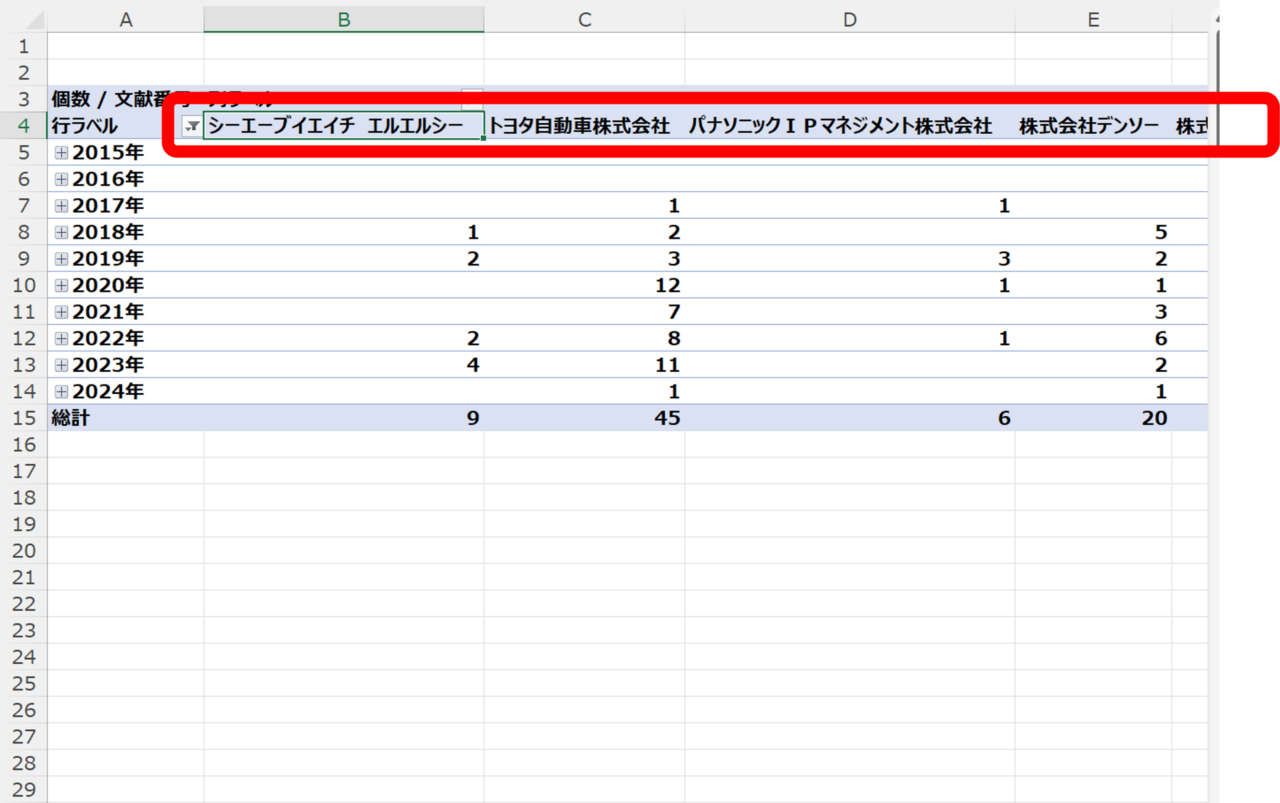Click the パナソニックＩＰマネジメント株式会社 header cell
The height and width of the screenshot is (803, 1280).
(x=850, y=126)
